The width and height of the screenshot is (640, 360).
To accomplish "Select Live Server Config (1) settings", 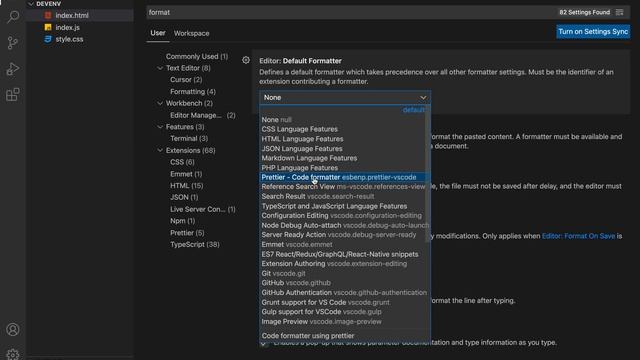I will click(203, 209).
